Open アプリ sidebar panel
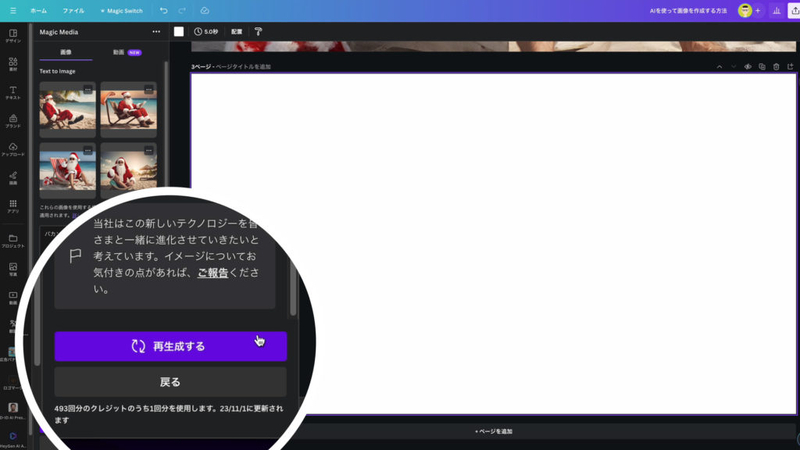 tap(13, 207)
